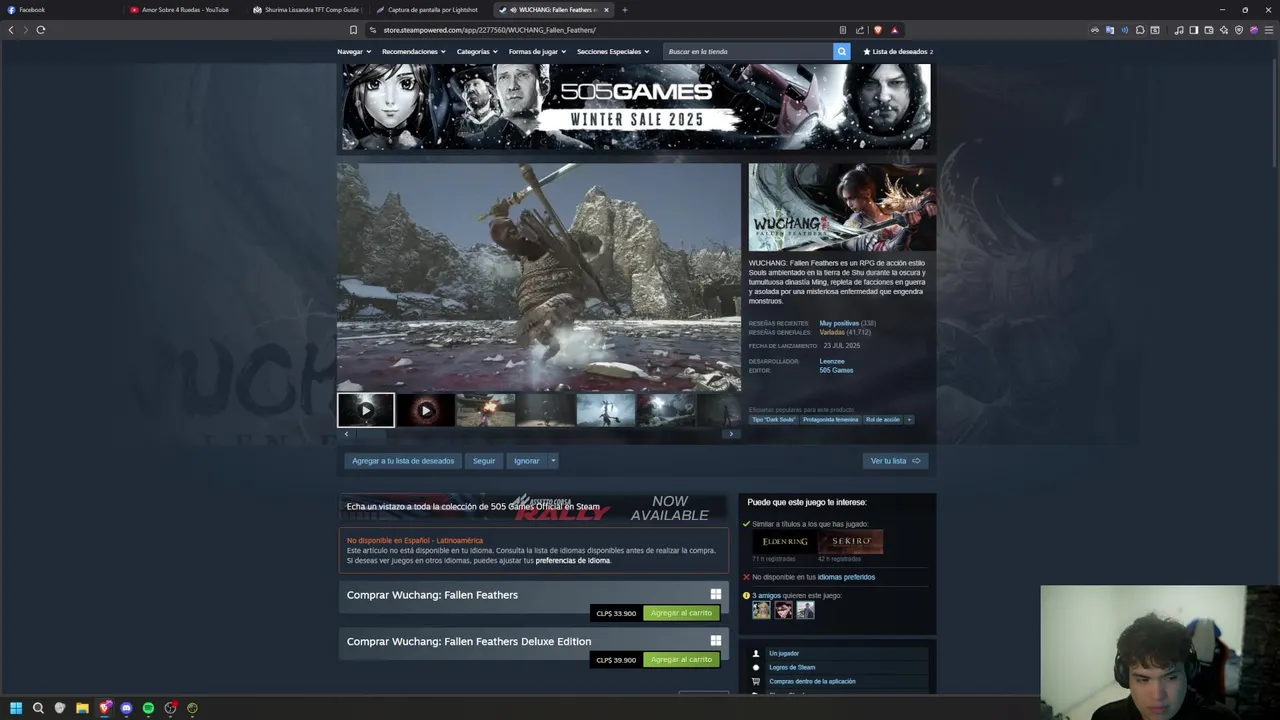Play the first trailer thumbnail
This screenshot has width=1280, height=720.
(x=366, y=410)
